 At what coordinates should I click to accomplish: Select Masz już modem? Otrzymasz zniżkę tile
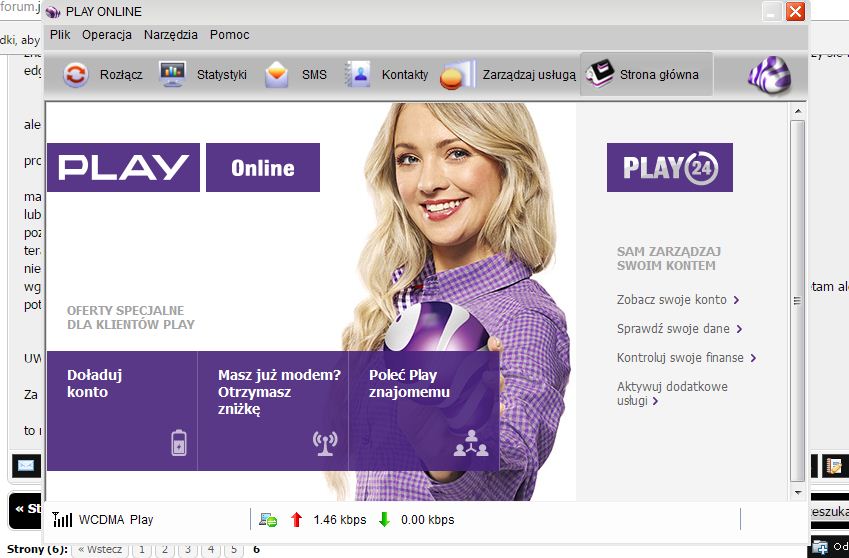coord(273,410)
